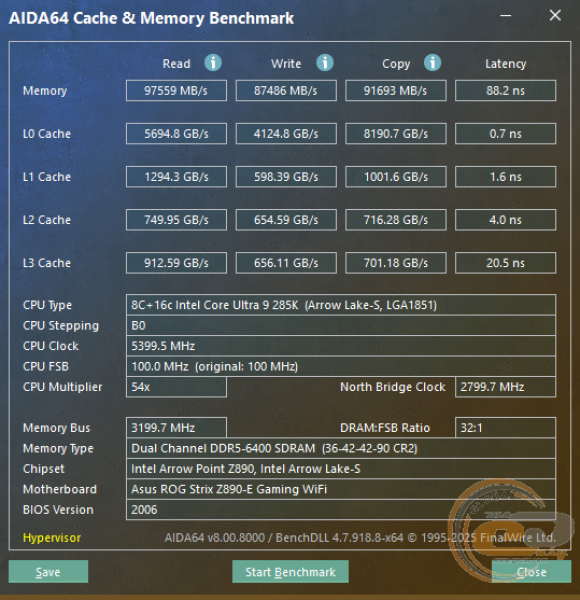Click the Write column header label

click(x=286, y=64)
